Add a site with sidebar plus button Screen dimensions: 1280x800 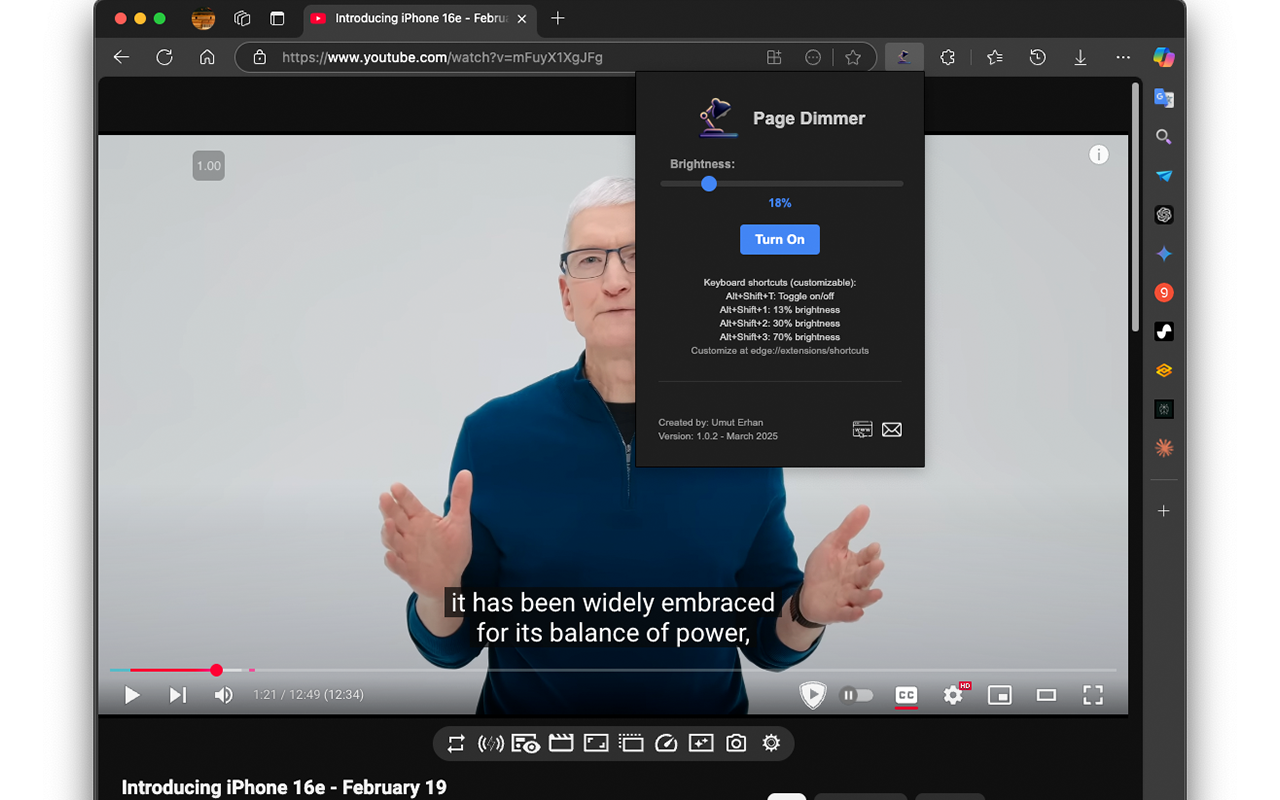tap(1164, 510)
